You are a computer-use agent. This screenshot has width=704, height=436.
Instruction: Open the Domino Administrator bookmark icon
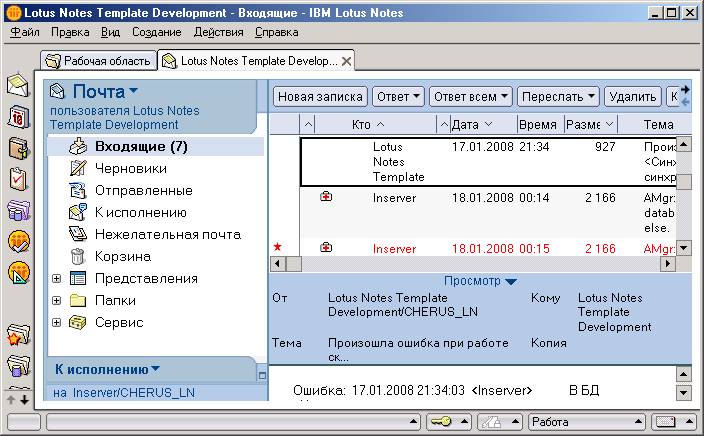18,242
